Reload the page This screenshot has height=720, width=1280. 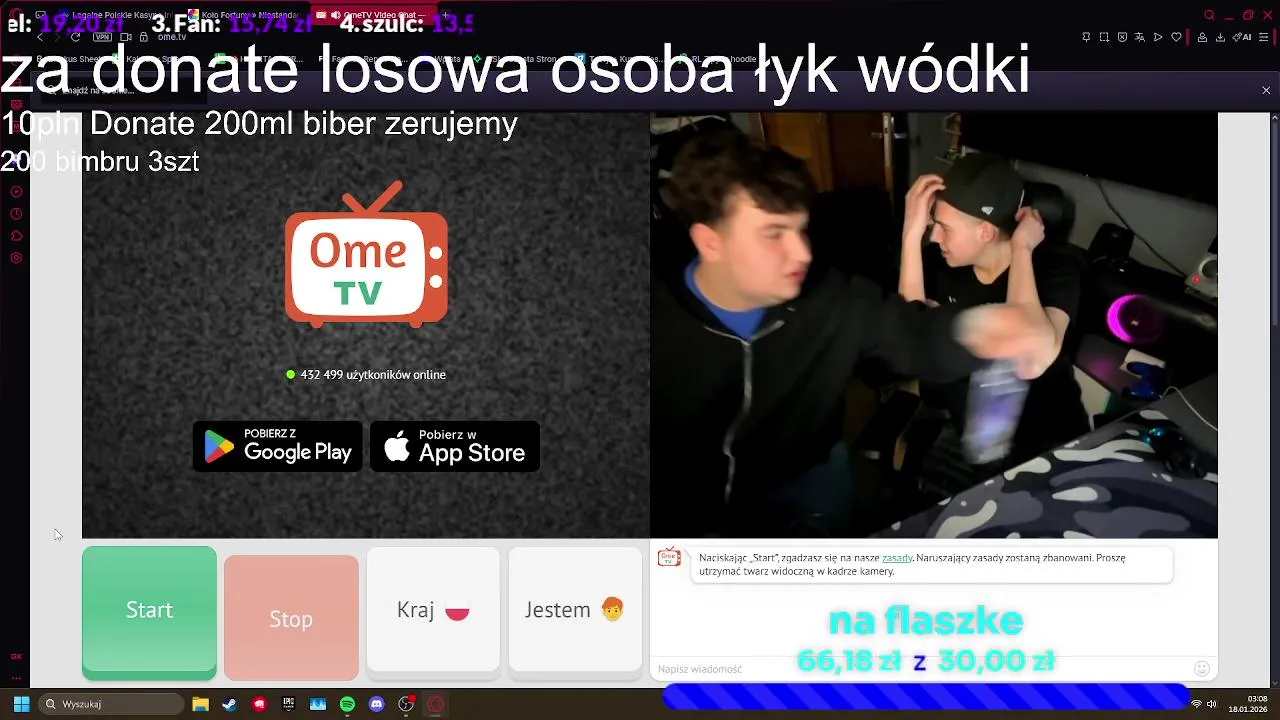click(75, 37)
